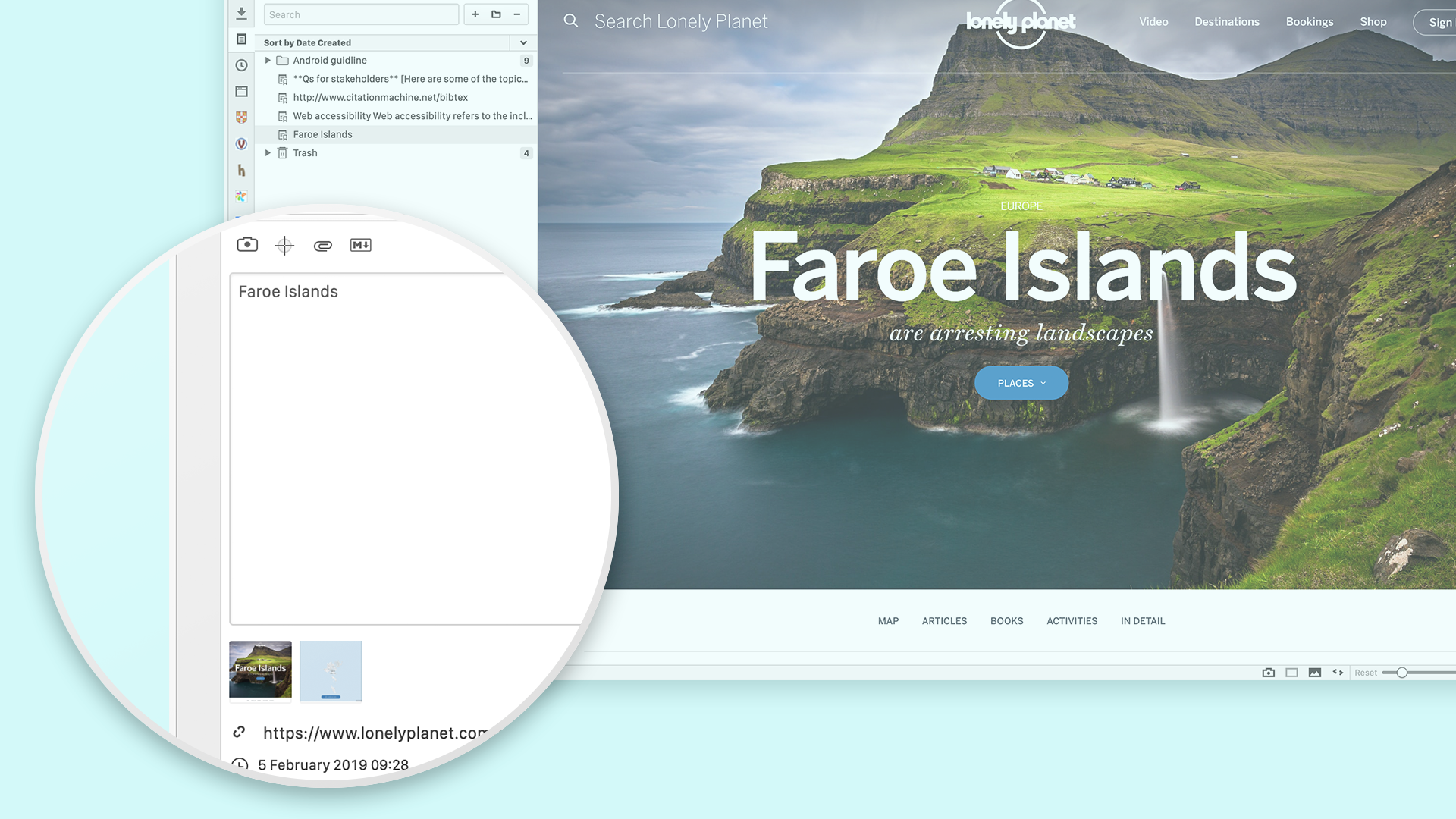Click the magnified Markdown icon
1456x819 pixels.
[x=361, y=245]
